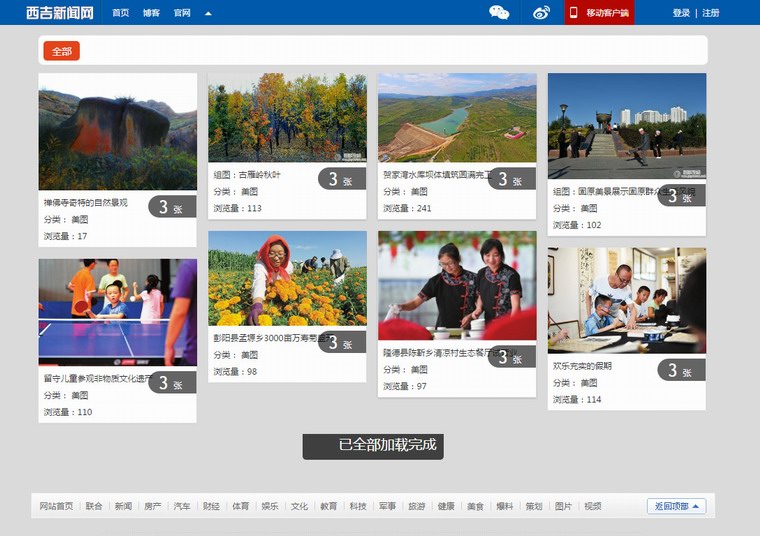Viewport: 760px width, 536px height.
Task: Click the title 彭阳县孟塬乡3000亩万寿菊
Action: 274,338
